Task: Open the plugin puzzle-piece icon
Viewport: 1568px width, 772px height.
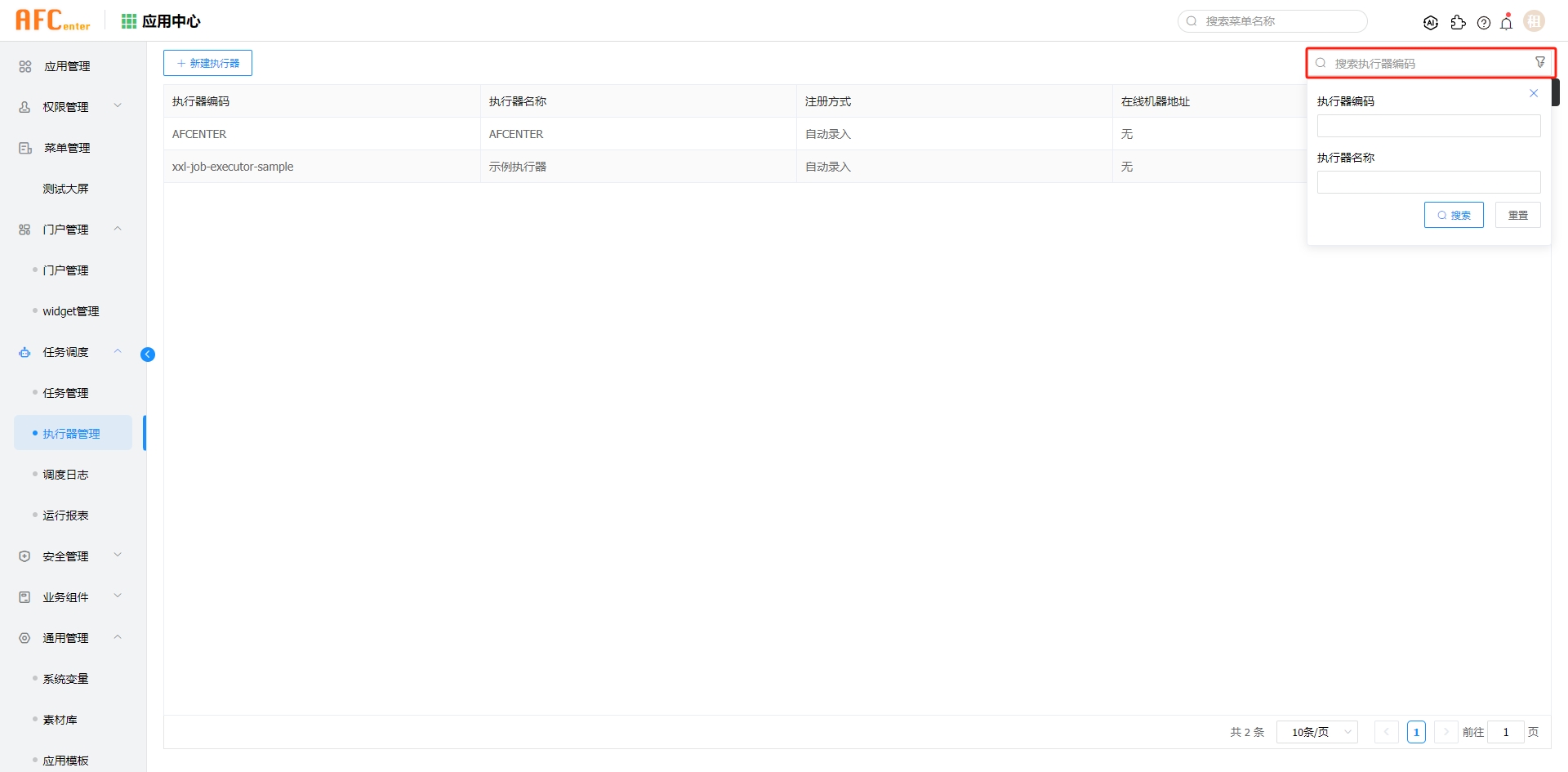Action: click(1458, 23)
